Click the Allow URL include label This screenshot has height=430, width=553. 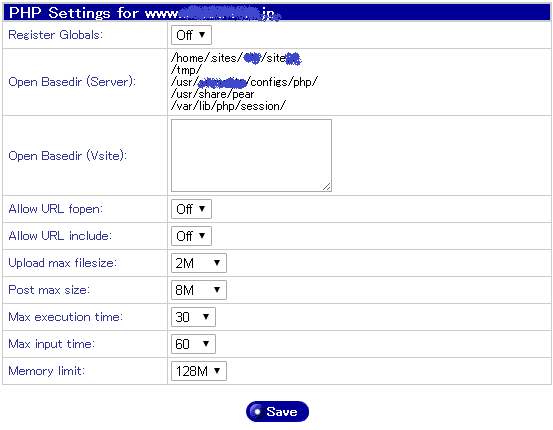pos(60,236)
